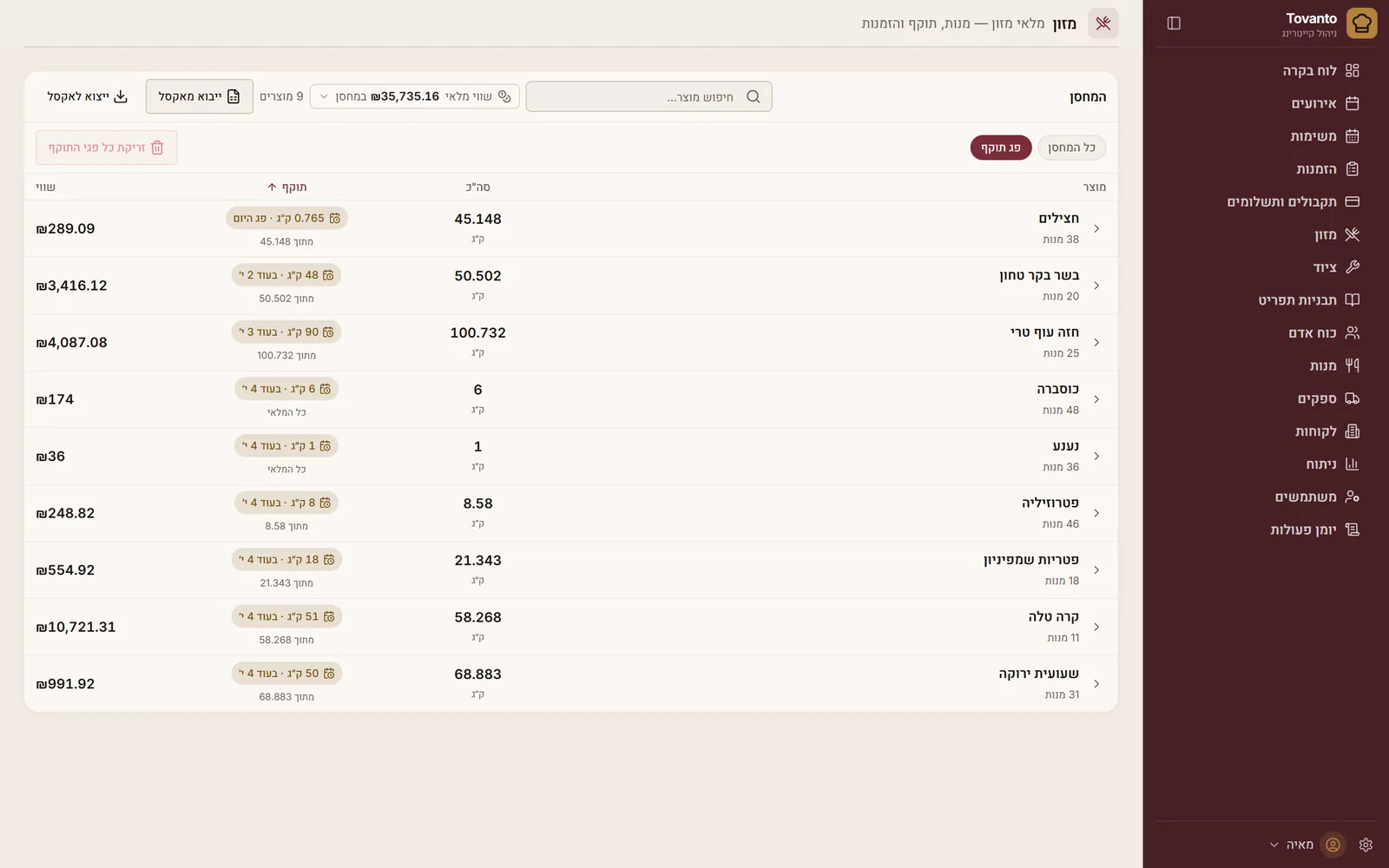Sort by the תוקף column header
The width and height of the screenshot is (1389, 868).
[x=287, y=187]
